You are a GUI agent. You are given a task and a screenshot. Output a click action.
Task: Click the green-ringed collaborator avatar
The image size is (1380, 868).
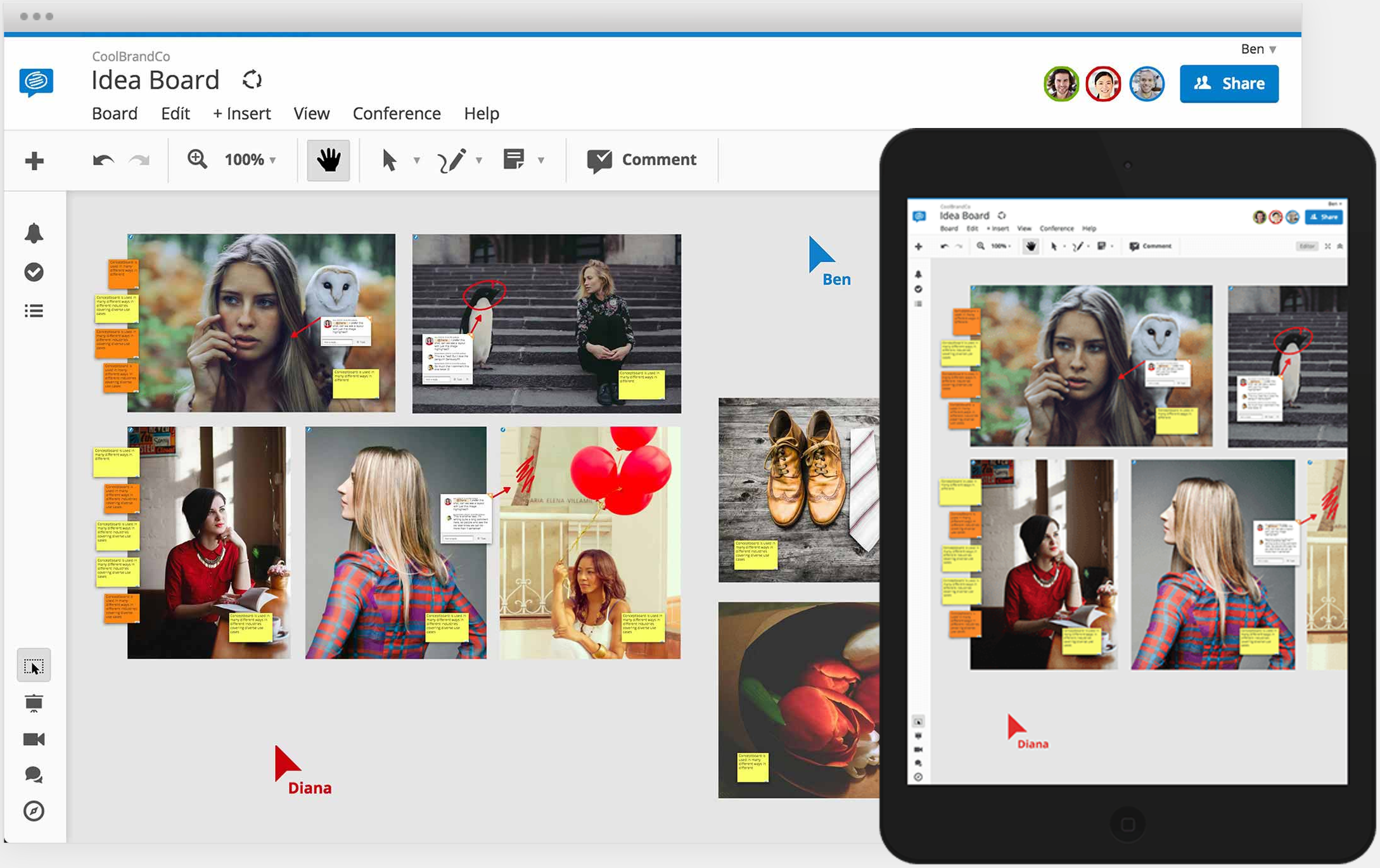1061,83
